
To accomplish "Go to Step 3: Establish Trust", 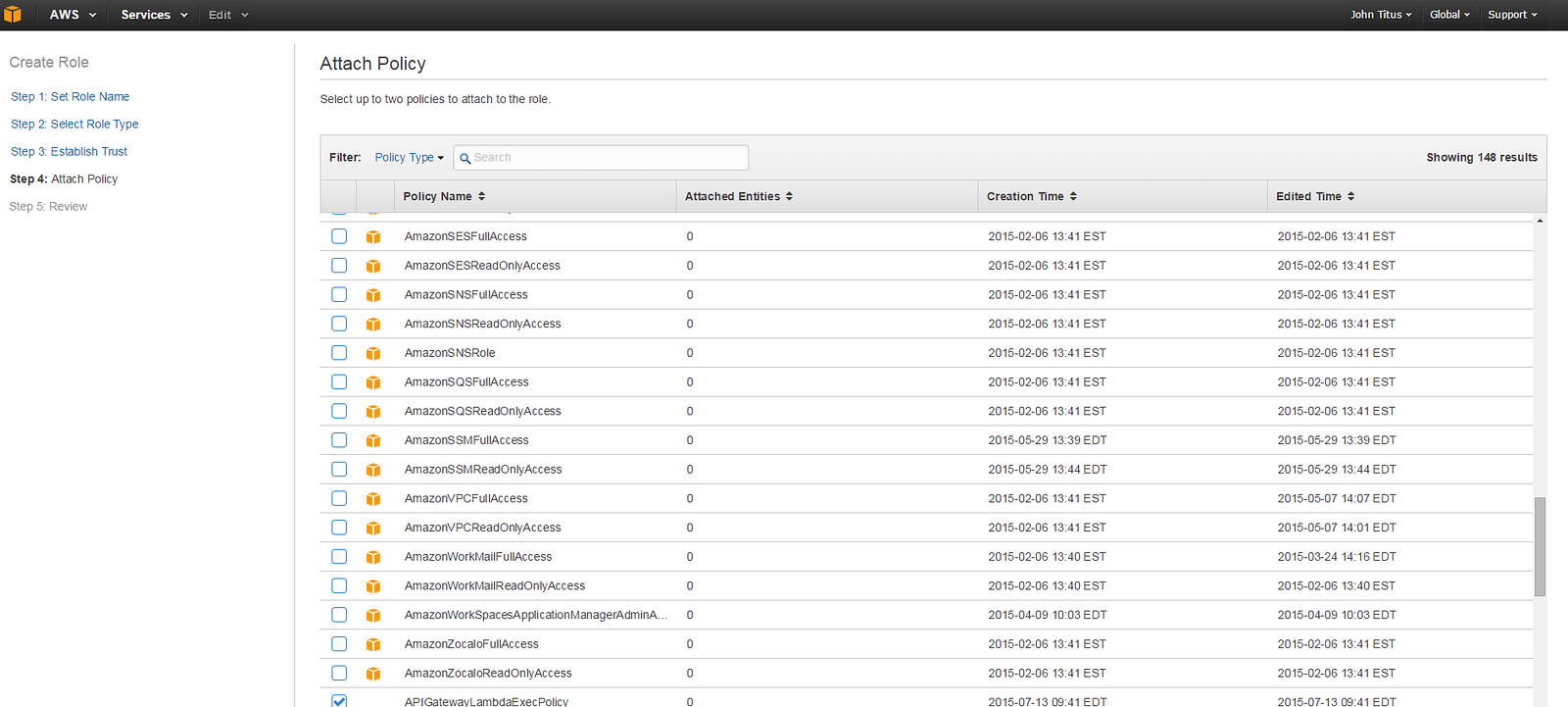I will click(x=69, y=151).
